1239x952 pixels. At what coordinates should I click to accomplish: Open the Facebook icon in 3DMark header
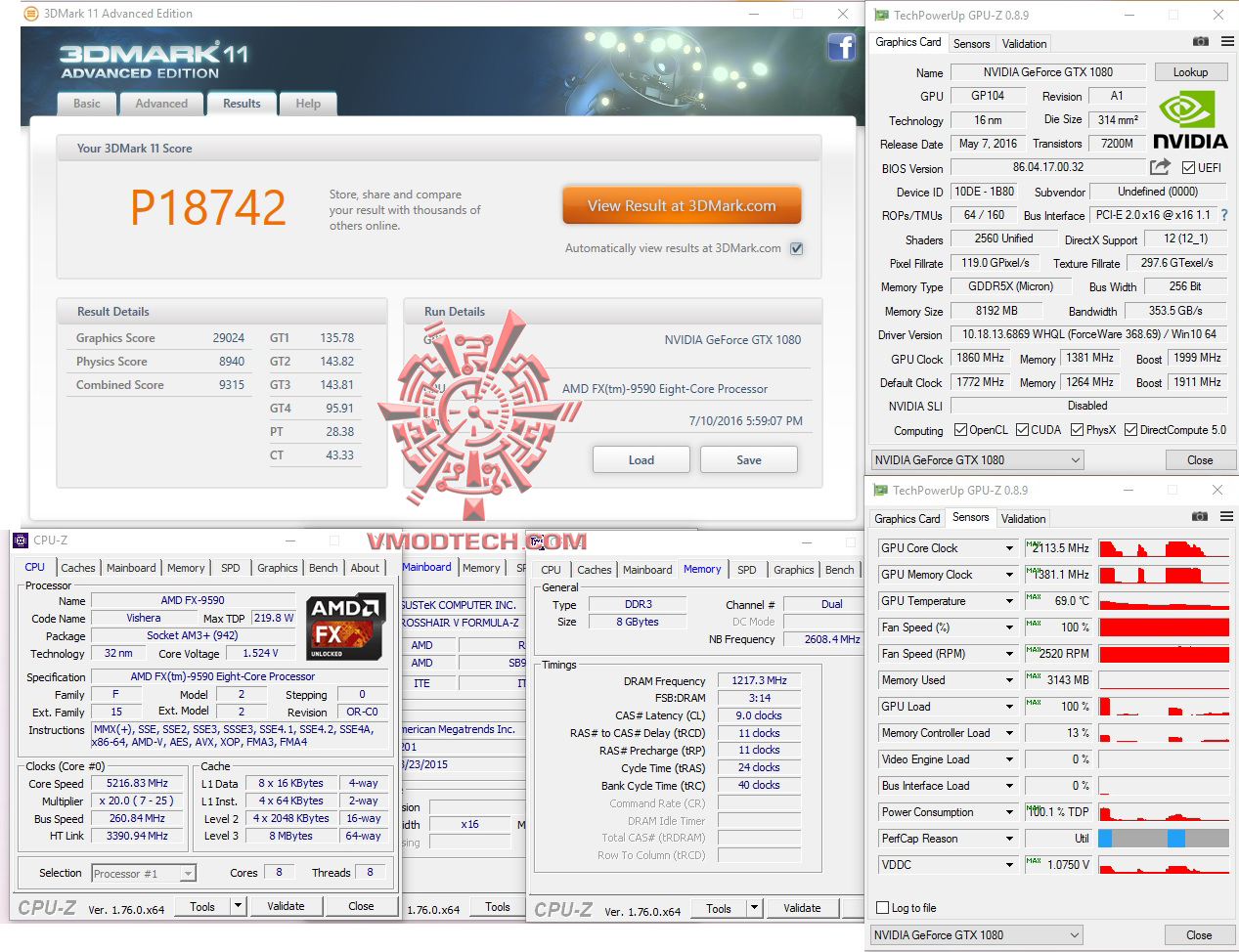click(841, 47)
